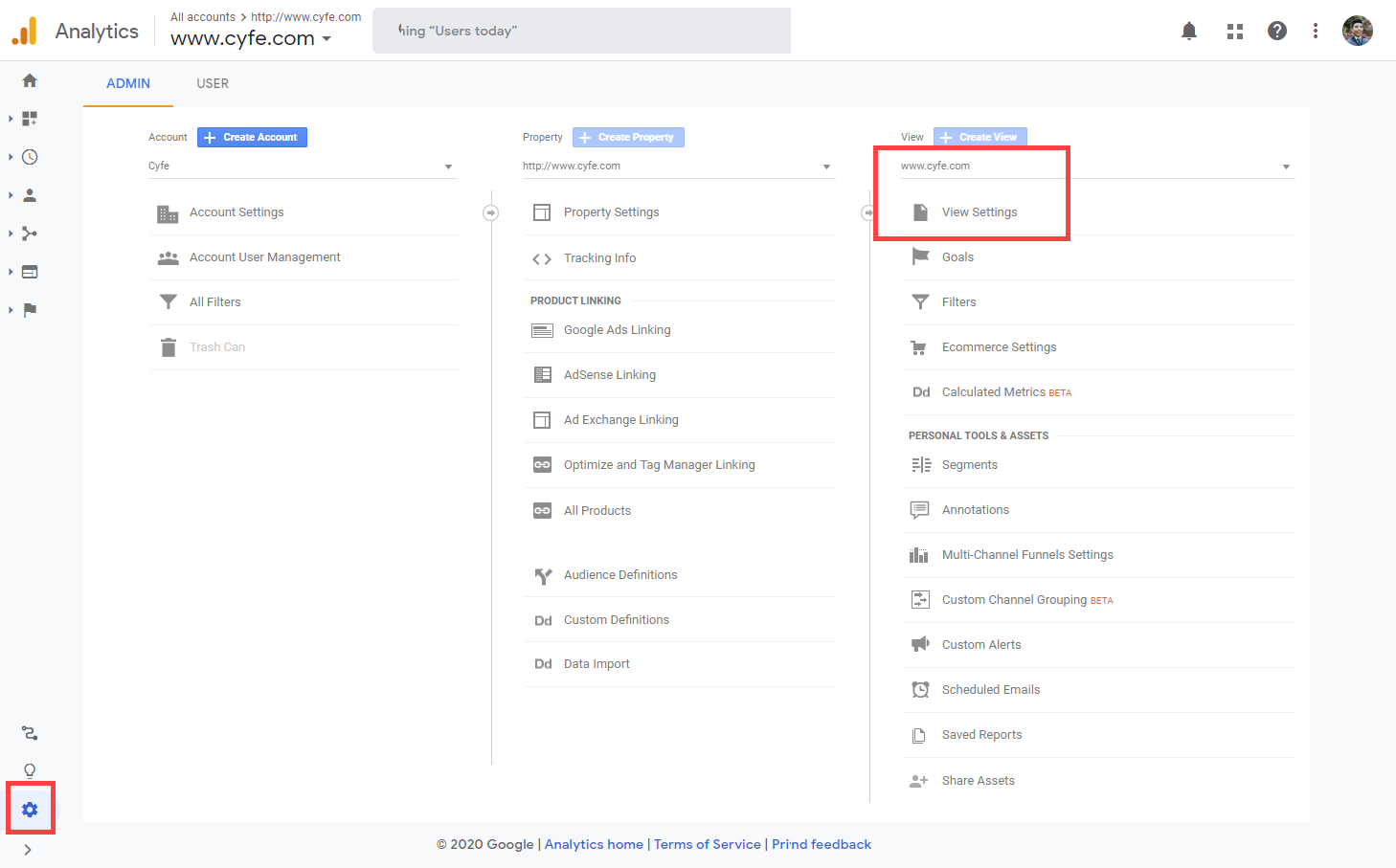Expand the View dropdown showing www.cyfe.com

pyautogui.click(x=1285, y=166)
